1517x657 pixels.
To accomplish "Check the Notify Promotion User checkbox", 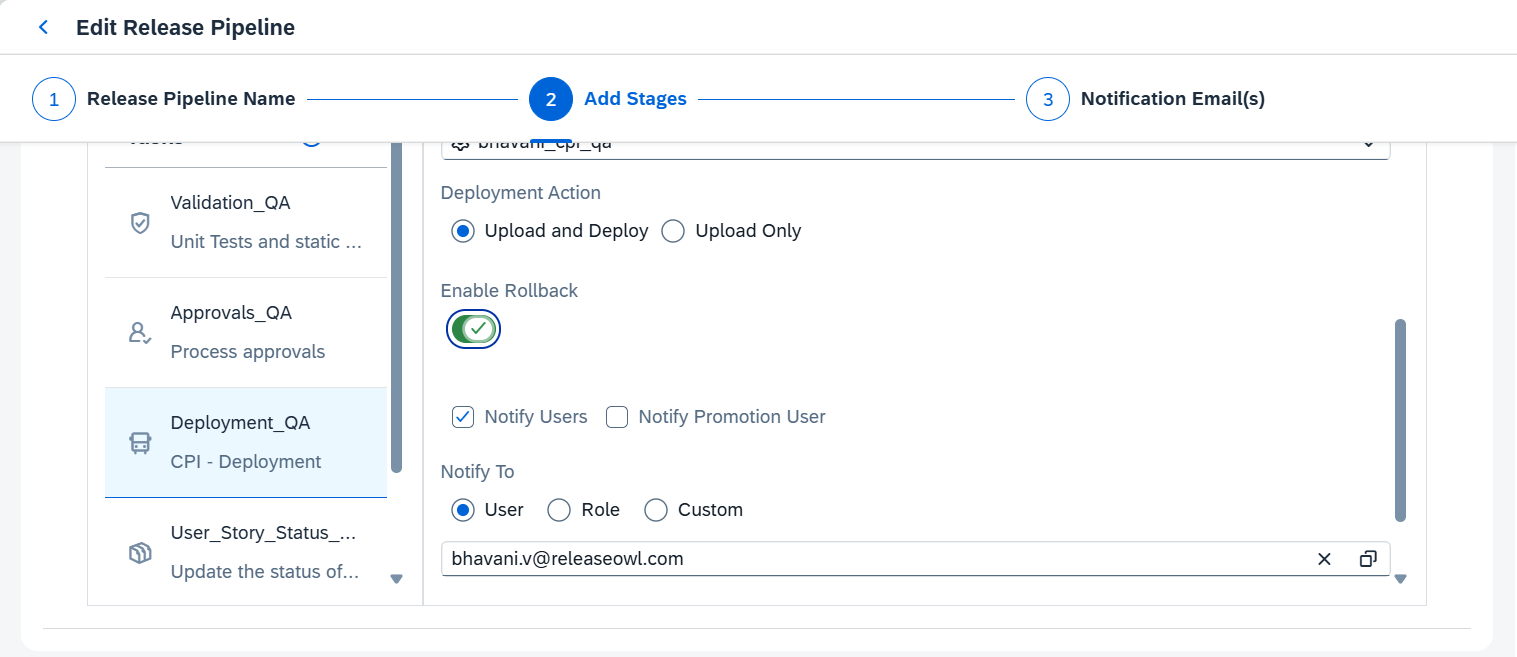I will tap(617, 417).
